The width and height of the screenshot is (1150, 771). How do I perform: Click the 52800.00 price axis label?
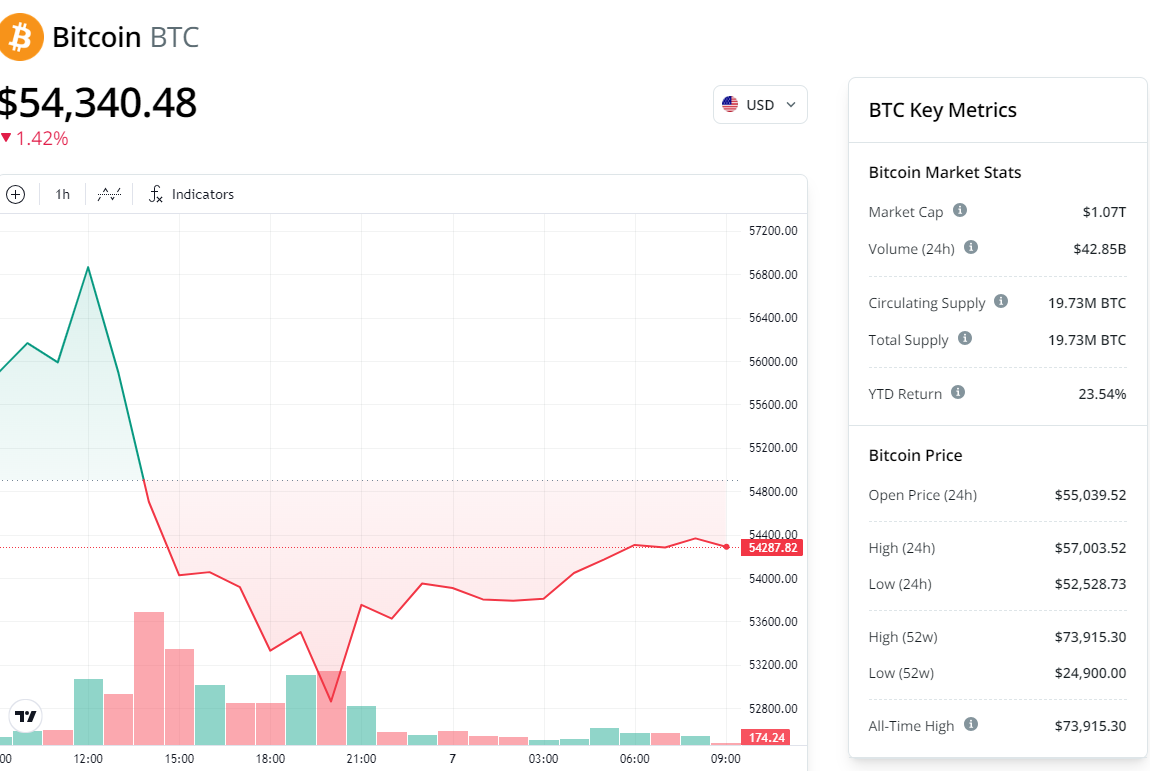pos(773,709)
